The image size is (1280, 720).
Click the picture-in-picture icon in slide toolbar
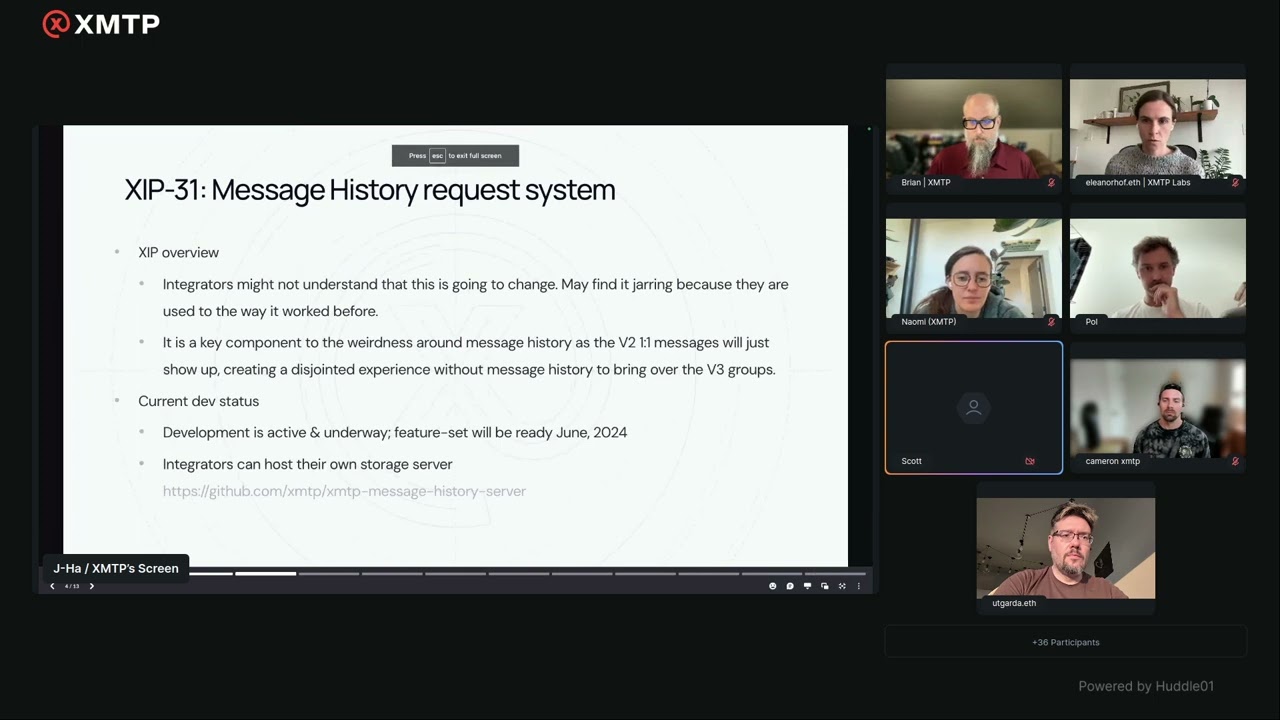point(824,586)
